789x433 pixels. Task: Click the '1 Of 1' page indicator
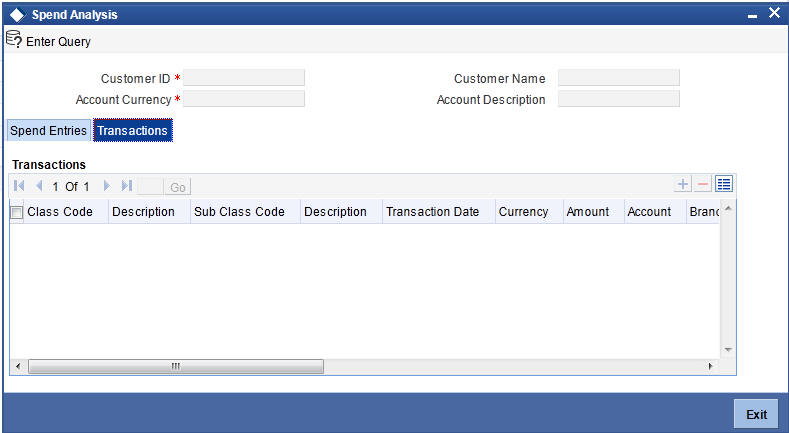point(71,187)
